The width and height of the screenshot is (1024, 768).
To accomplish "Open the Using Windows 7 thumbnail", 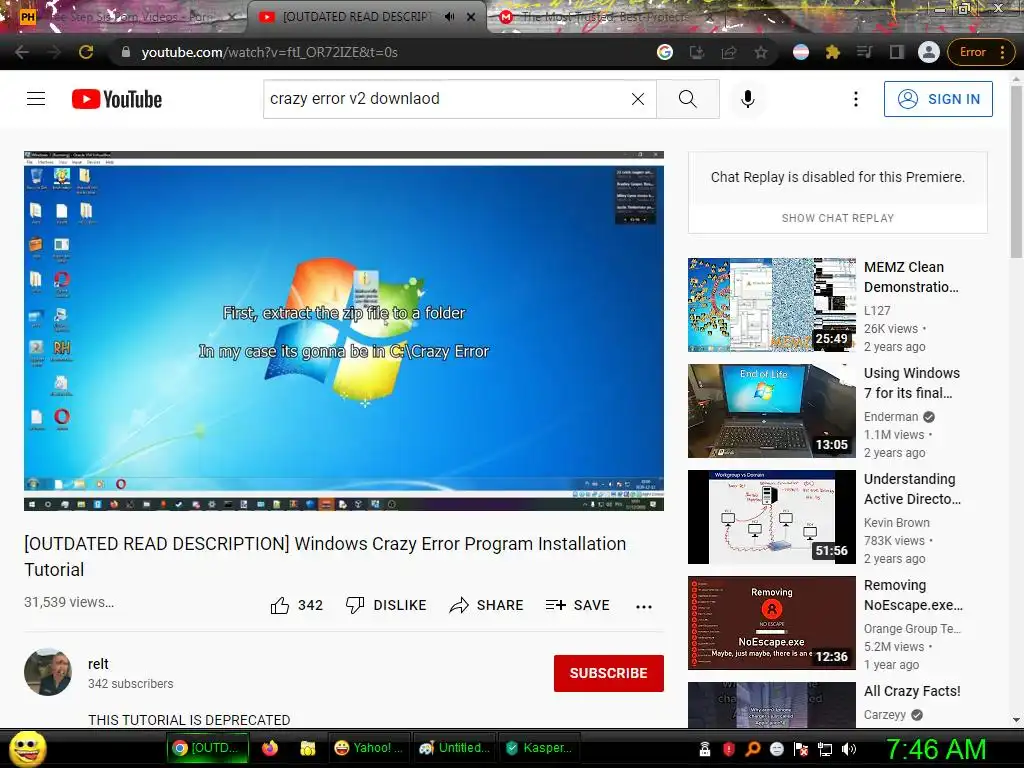I will (772, 411).
